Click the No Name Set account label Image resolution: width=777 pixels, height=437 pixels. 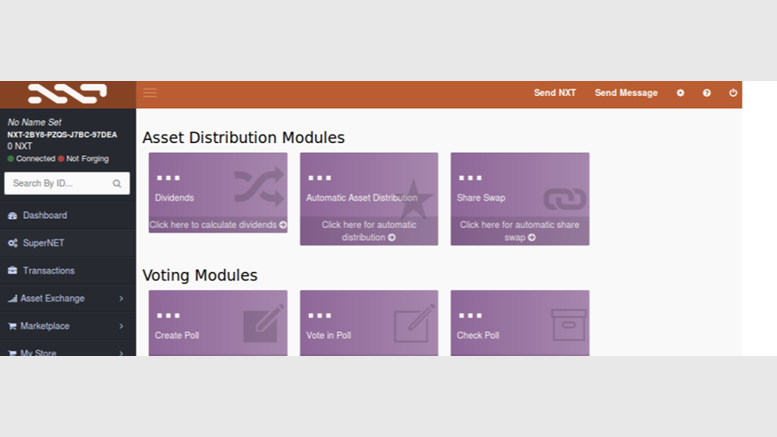pyautogui.click(x=34, y=122)
